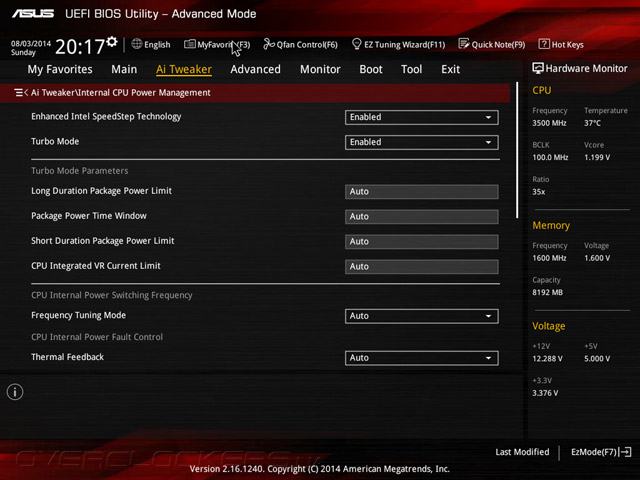Click the Quick Note pencil icon

click(464, 44)
